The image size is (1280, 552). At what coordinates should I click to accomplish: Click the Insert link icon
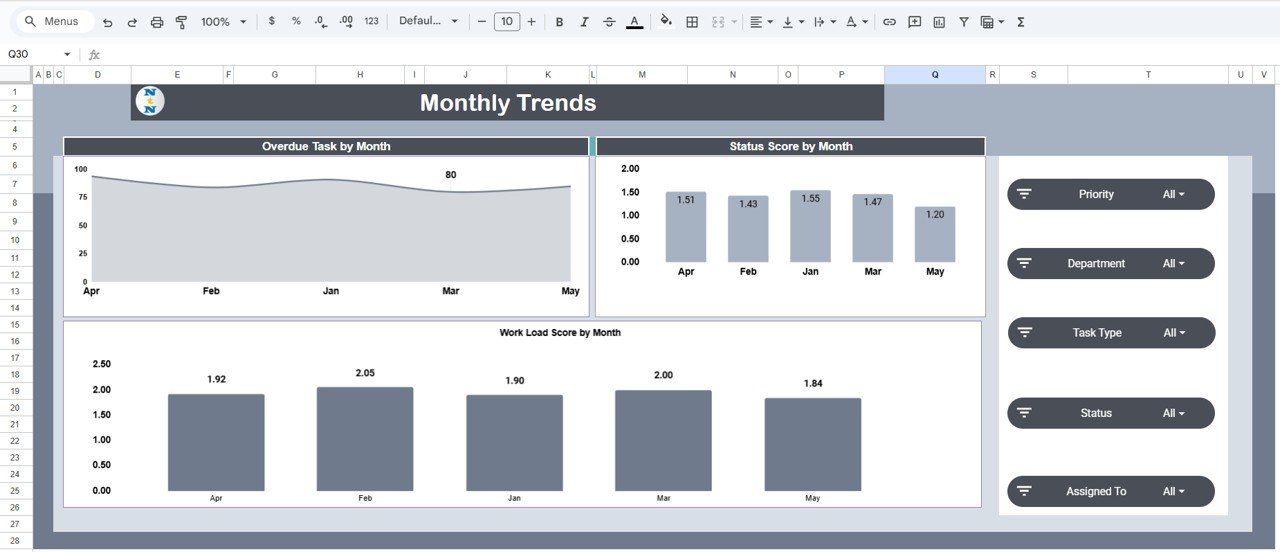(889, 22)
